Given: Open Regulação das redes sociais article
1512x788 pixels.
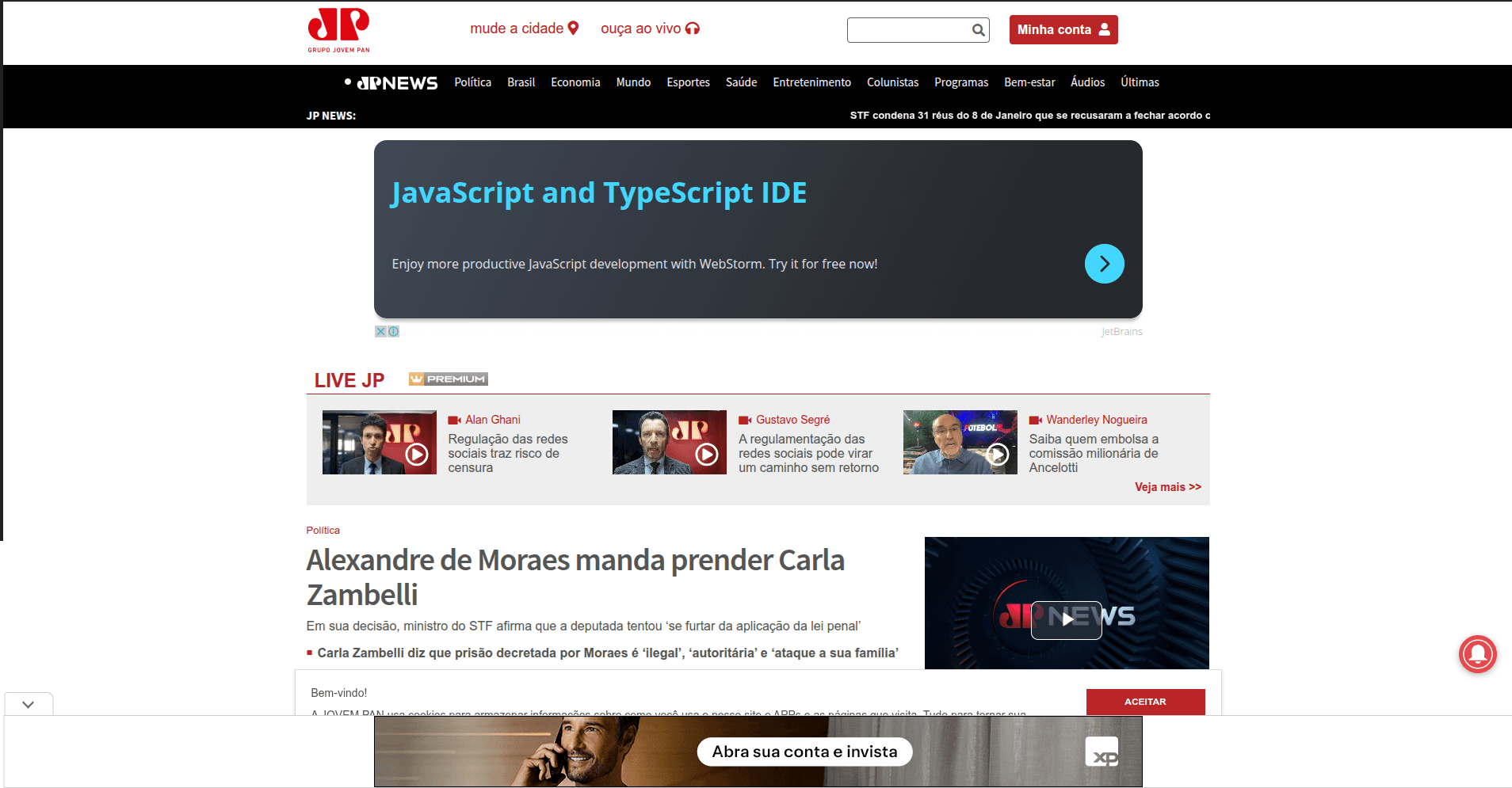Looking at the screenshot, I should pos(508,454).
